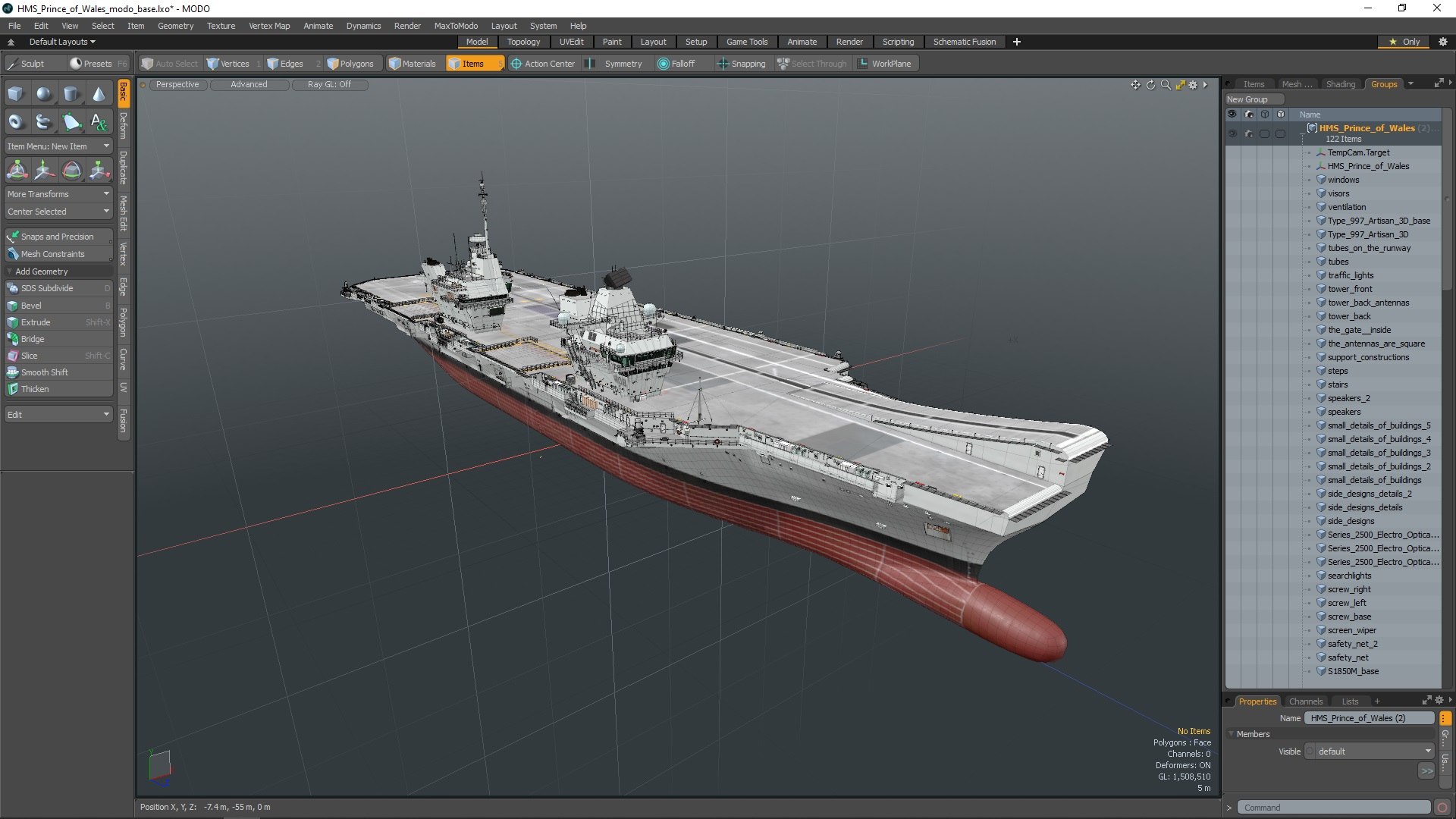Select the Torus primitive tool

coord(16,121)
